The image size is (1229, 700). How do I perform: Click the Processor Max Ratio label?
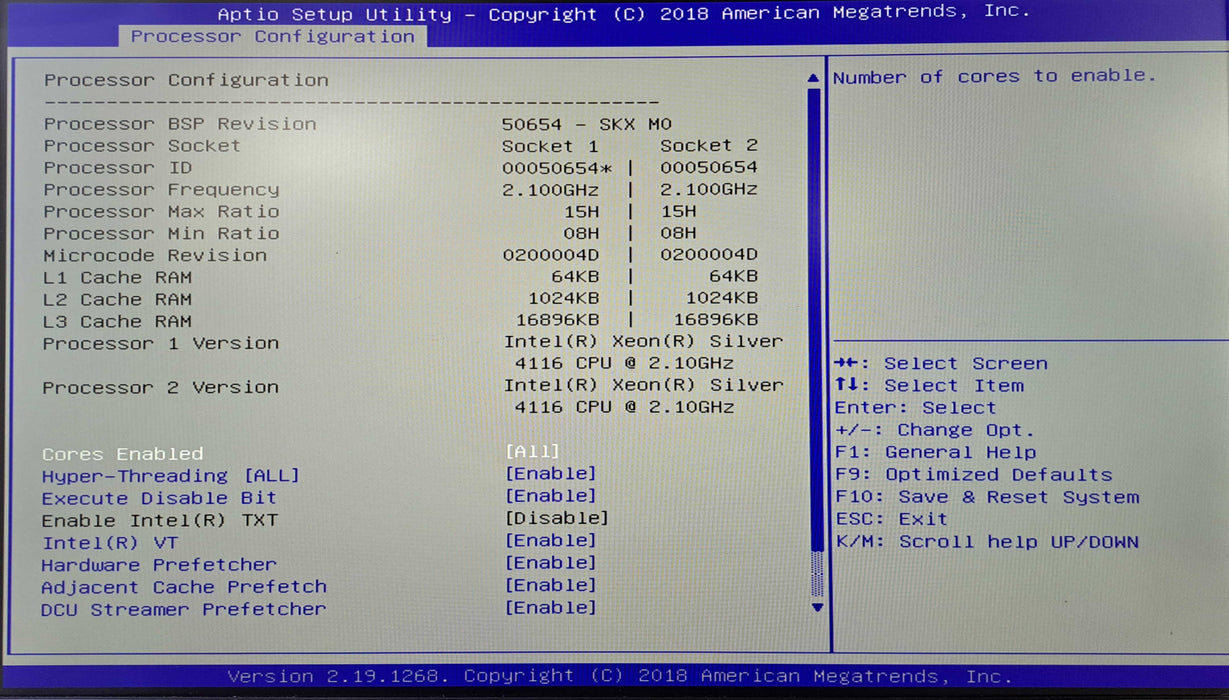[161, 212]
